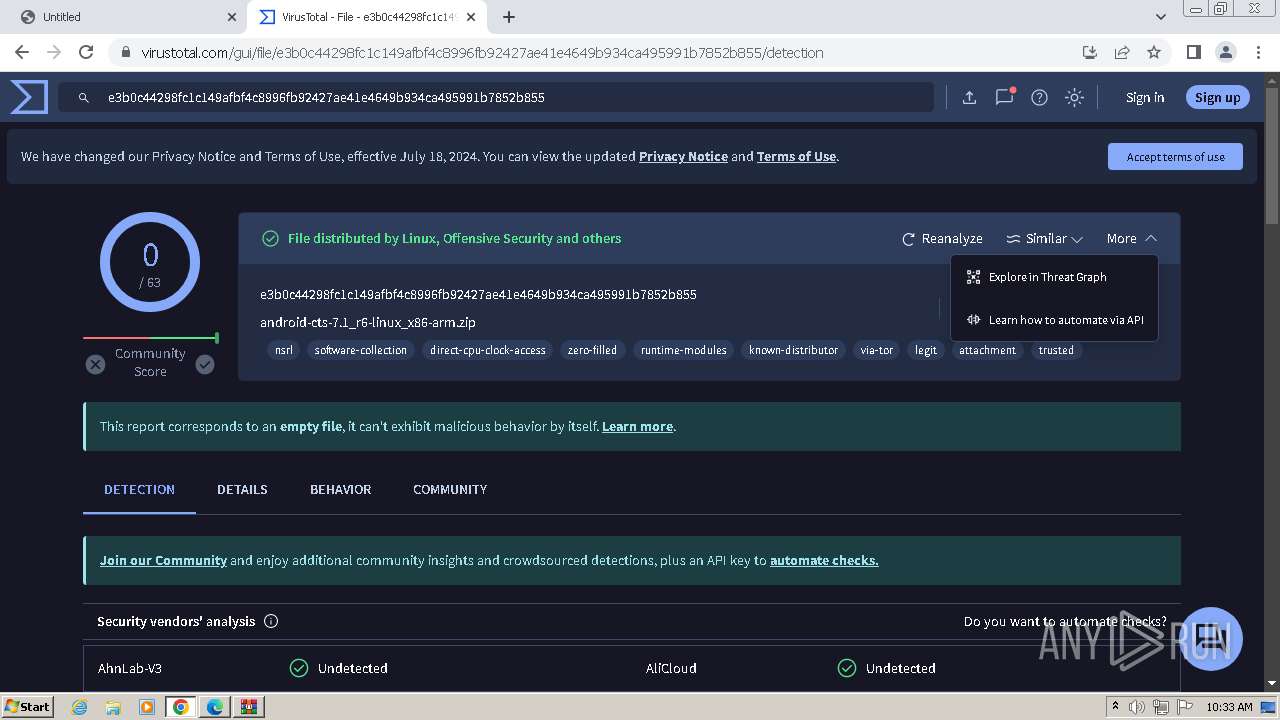Toggle the browser side panel icon
1280x720 pixels.
pyautogui.click(x=1193, y=52)
